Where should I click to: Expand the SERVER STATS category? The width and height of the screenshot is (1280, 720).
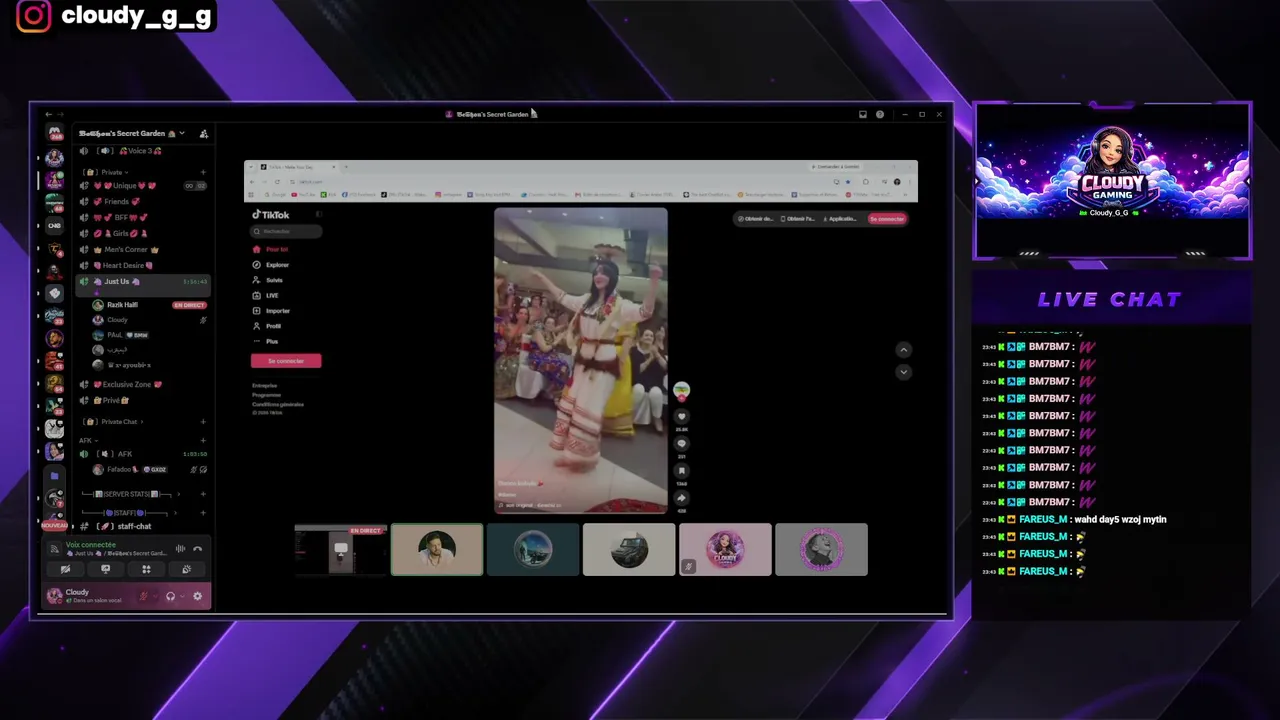(x=130, y=494)
